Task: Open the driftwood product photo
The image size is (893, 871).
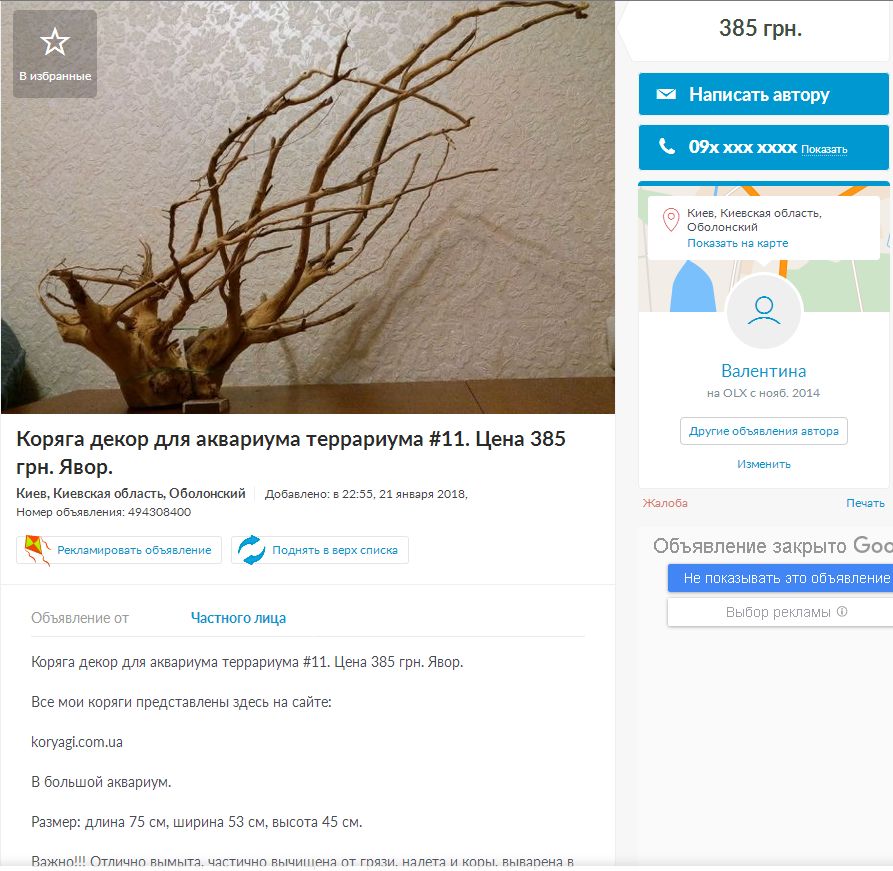Action: tap(308, 207)
